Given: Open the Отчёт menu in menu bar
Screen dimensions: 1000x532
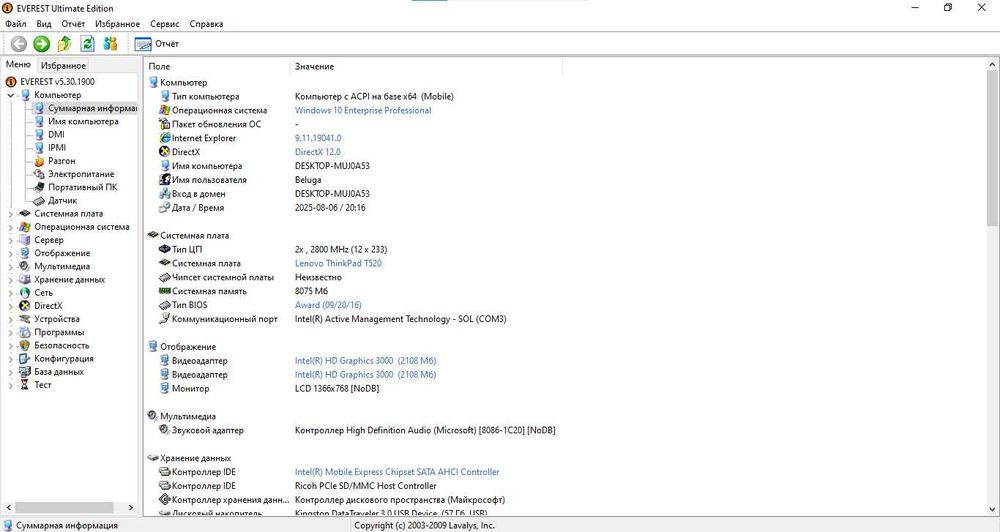Looking at the screenshot, I should point(73,24).
